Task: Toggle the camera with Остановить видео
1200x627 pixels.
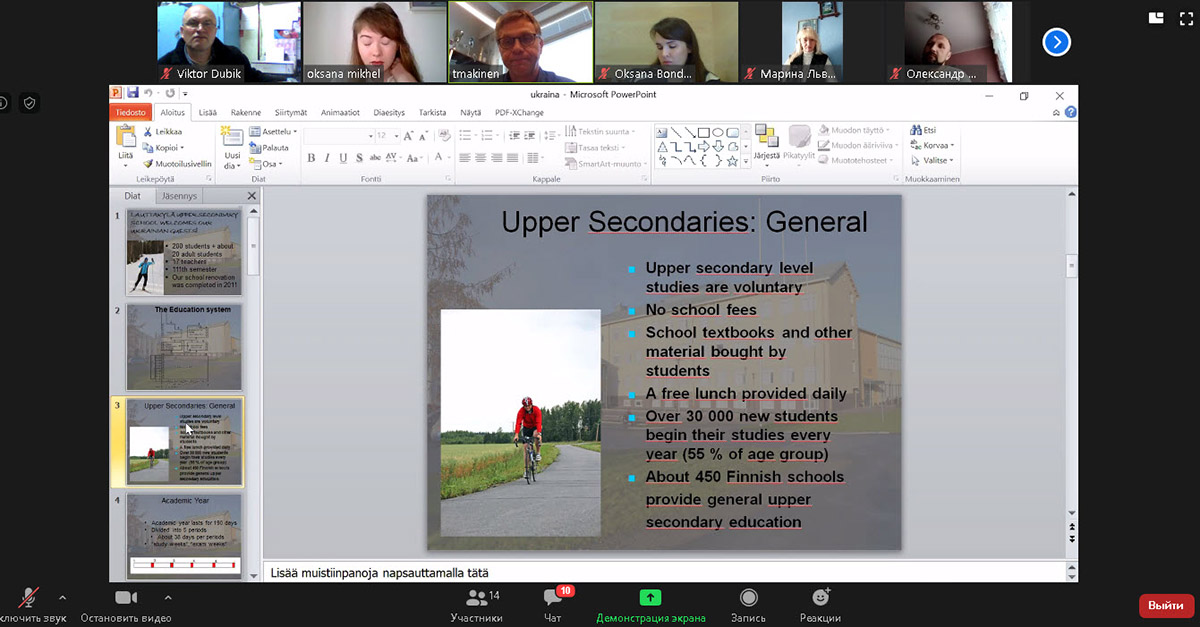Action: tap(126, 598)
